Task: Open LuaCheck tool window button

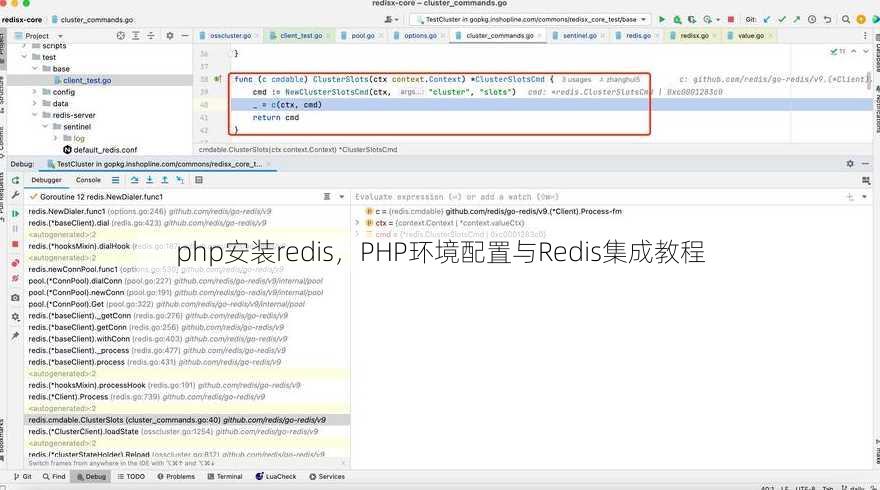Action: tap(276, 477)
